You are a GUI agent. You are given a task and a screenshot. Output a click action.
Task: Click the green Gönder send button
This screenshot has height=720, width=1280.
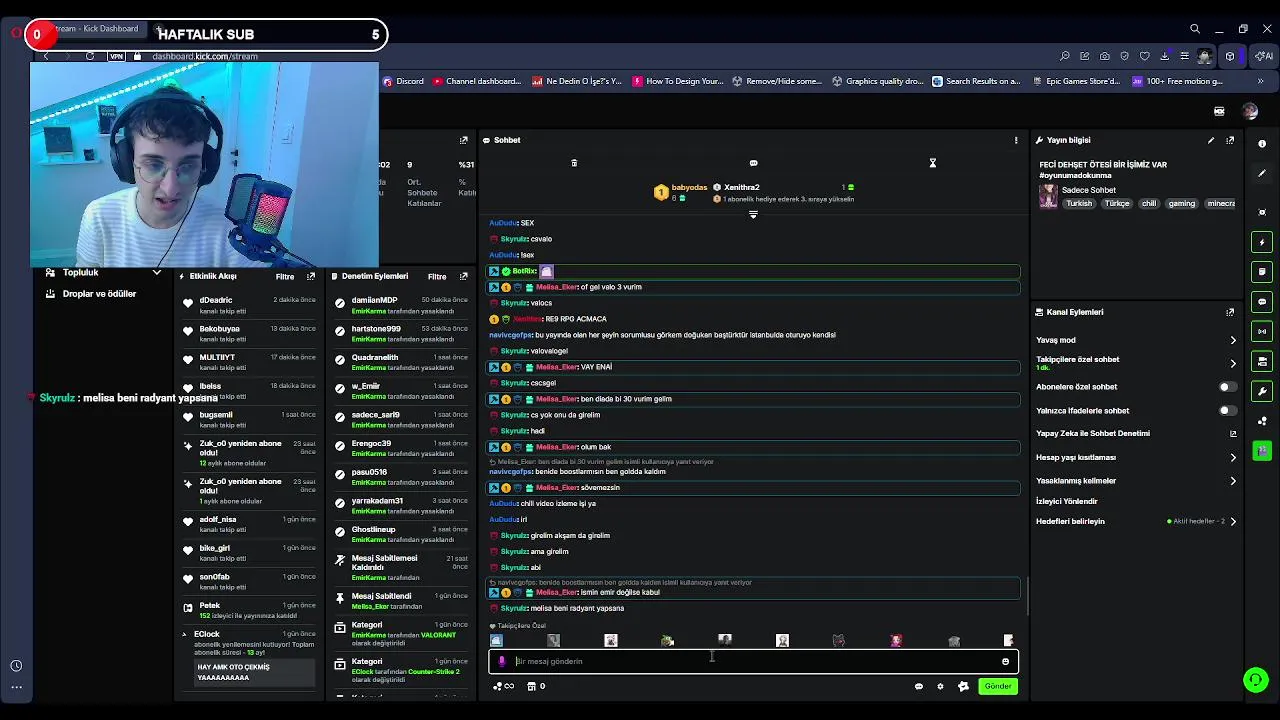coord(998,686)
